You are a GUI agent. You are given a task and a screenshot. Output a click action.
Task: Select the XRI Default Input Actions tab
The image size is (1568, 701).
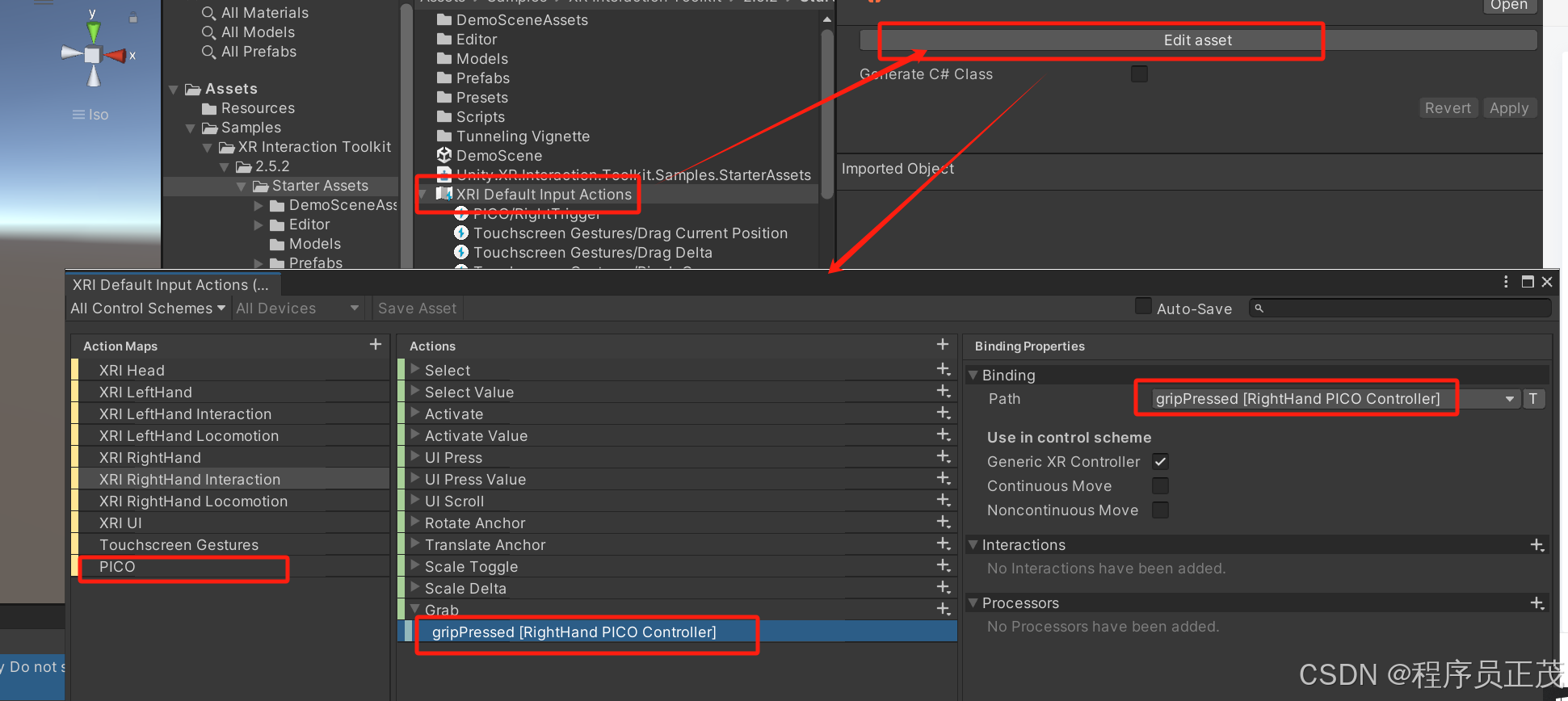(x=172, y=285)
